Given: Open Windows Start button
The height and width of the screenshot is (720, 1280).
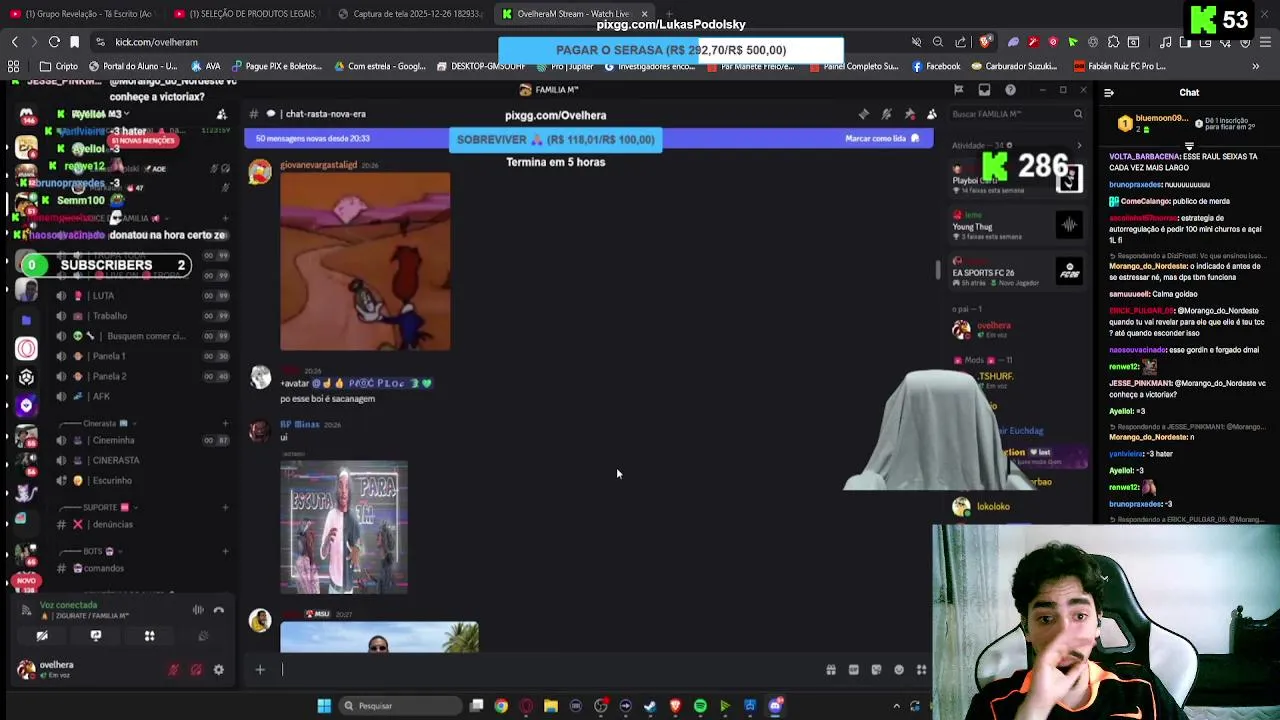Looking at the screenshot, I should point(324,706).
